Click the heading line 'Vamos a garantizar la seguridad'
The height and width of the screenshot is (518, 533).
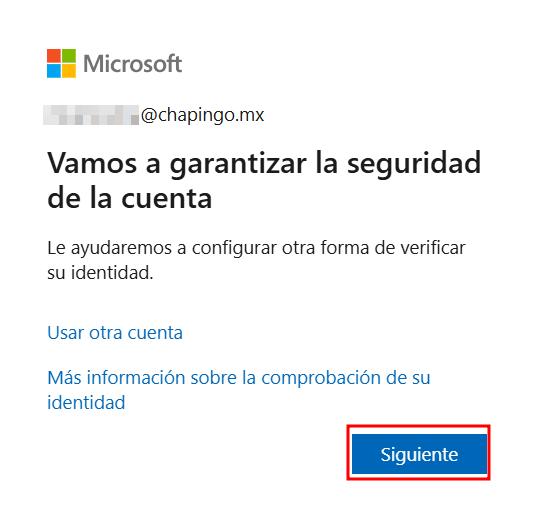coord(264,164)
